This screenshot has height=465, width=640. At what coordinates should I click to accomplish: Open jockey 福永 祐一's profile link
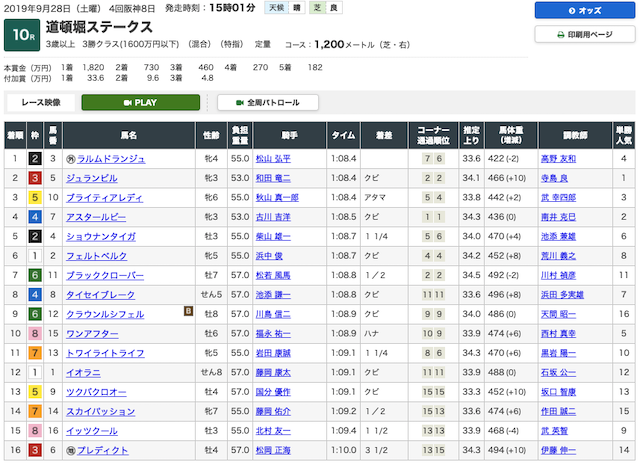[x=273, y=334]
